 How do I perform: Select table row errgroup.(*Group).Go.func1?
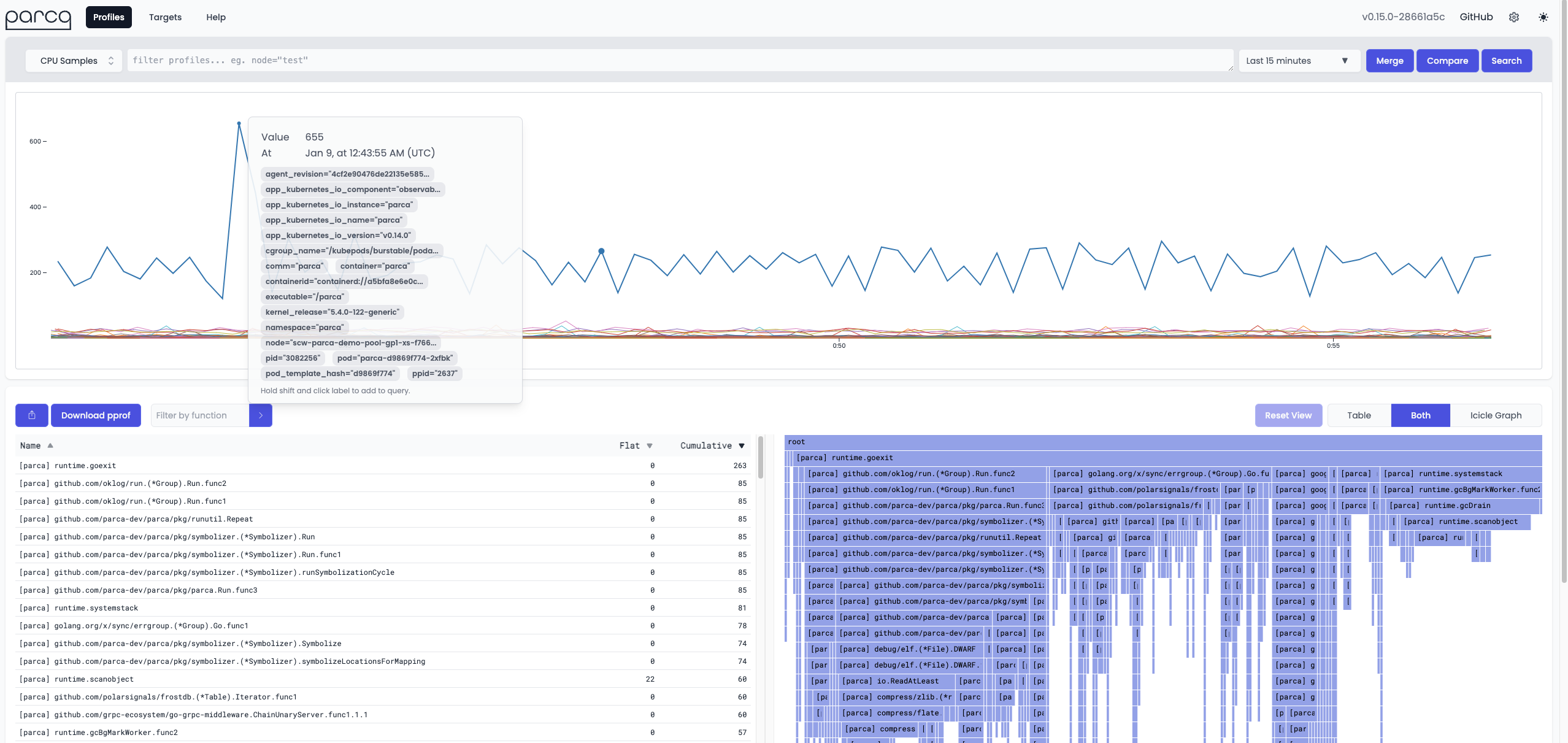pos(383,626)
